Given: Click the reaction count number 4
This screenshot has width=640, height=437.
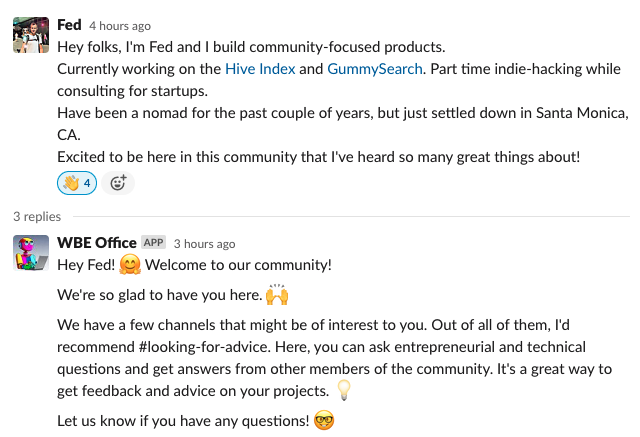Looking at the screenshot, I should tap(87, 183).
